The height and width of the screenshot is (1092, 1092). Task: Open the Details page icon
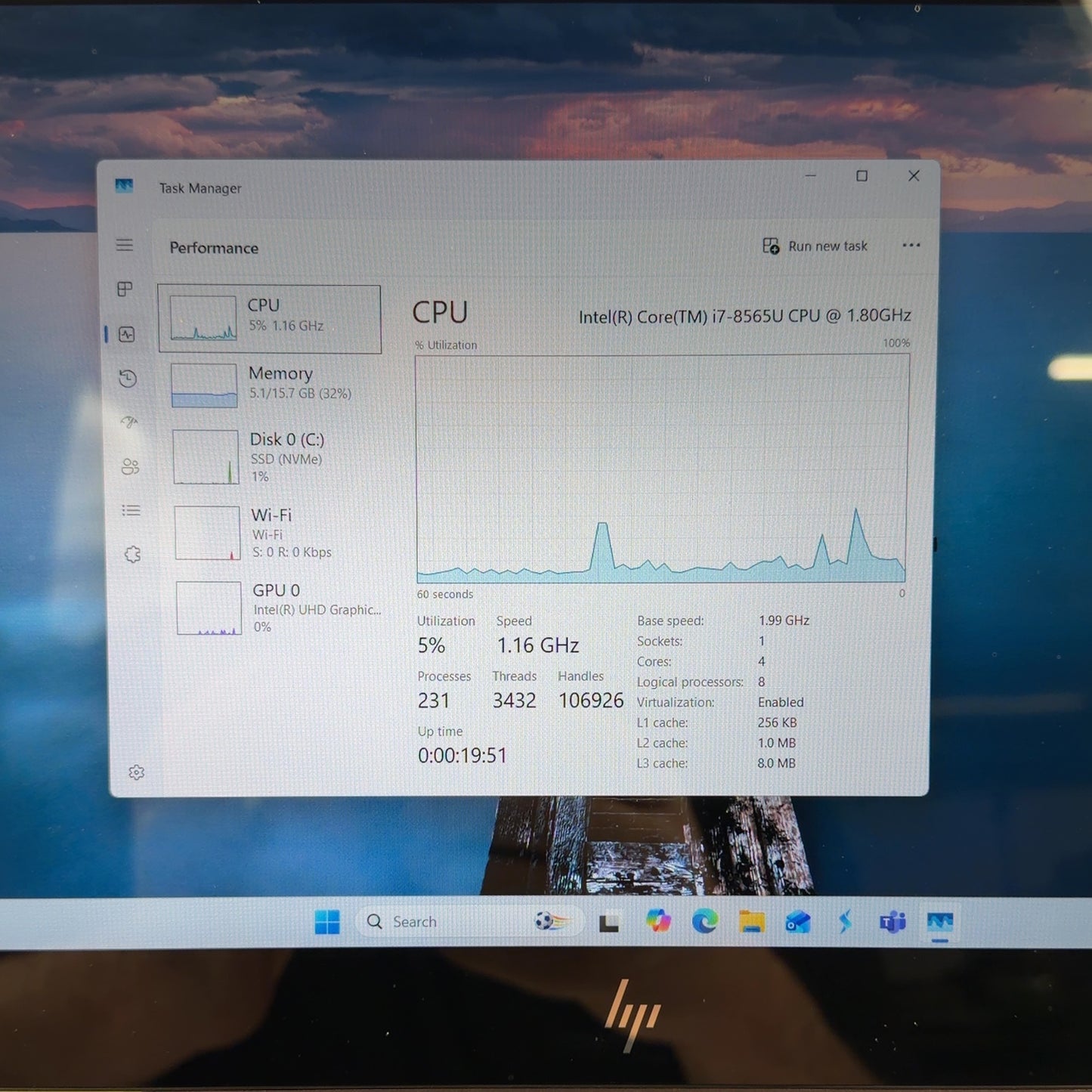(x=131, y=510)
